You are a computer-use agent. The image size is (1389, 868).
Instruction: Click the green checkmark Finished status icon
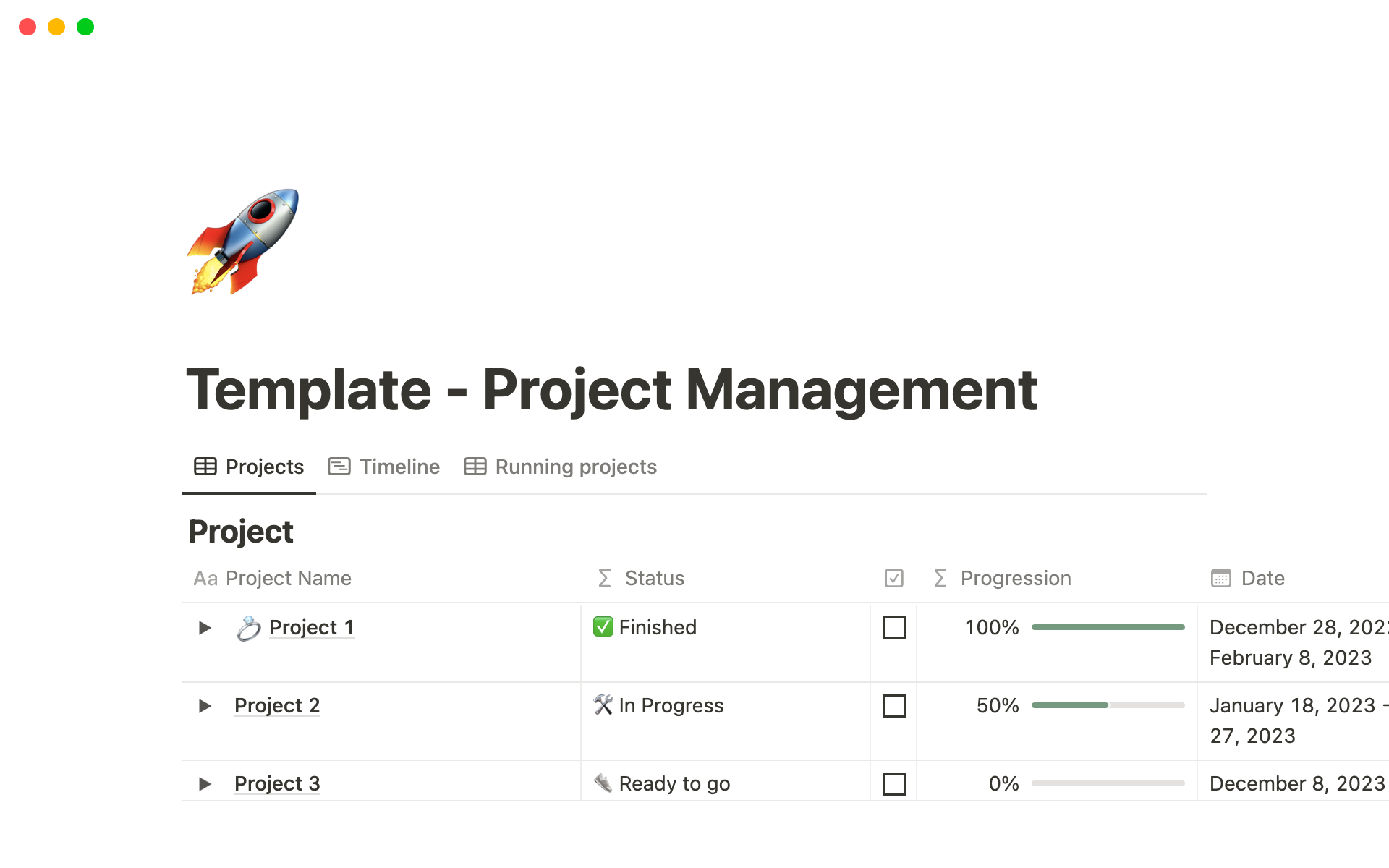click(603, 626)
